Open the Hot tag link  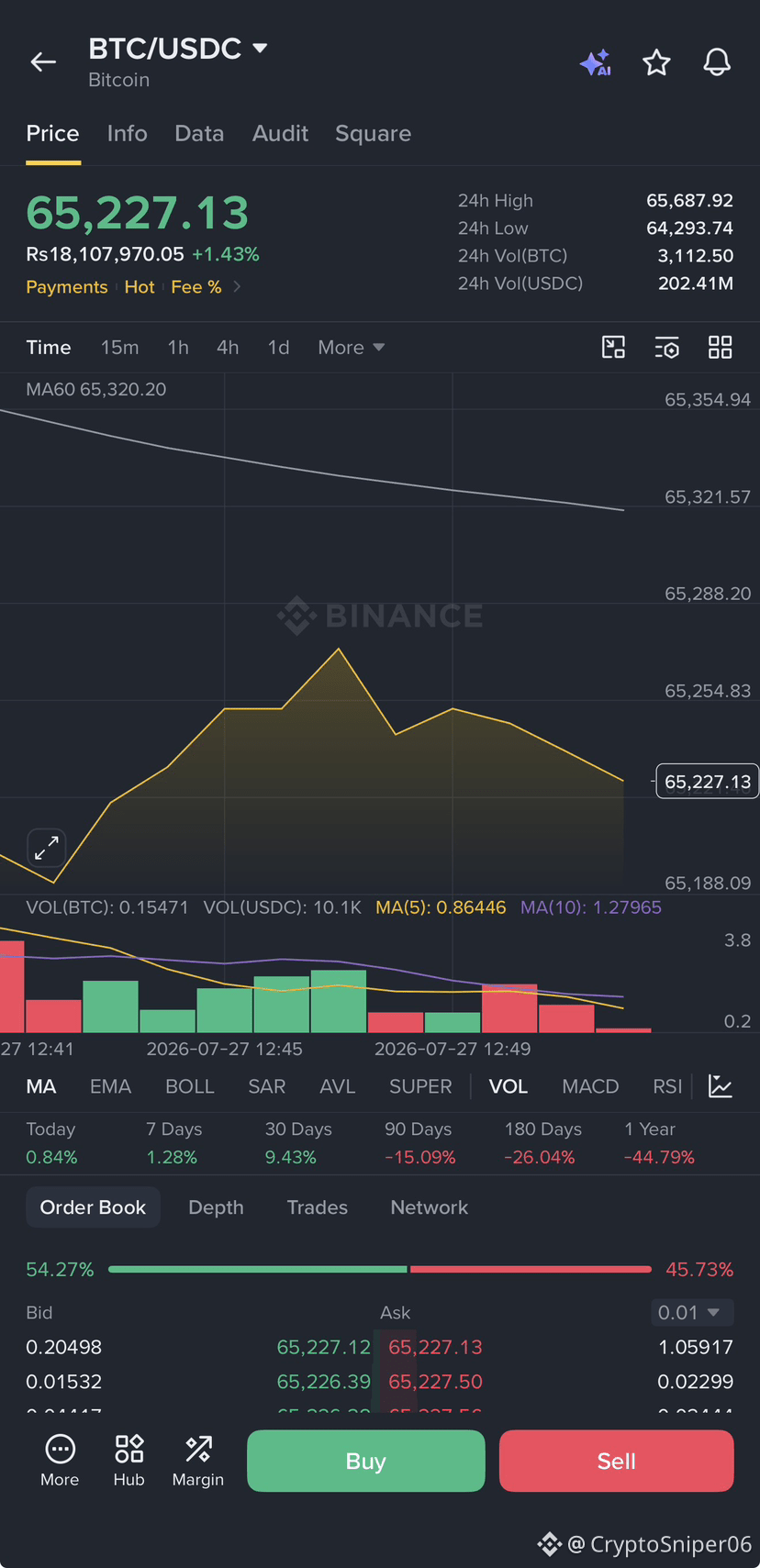click(140, 287)
